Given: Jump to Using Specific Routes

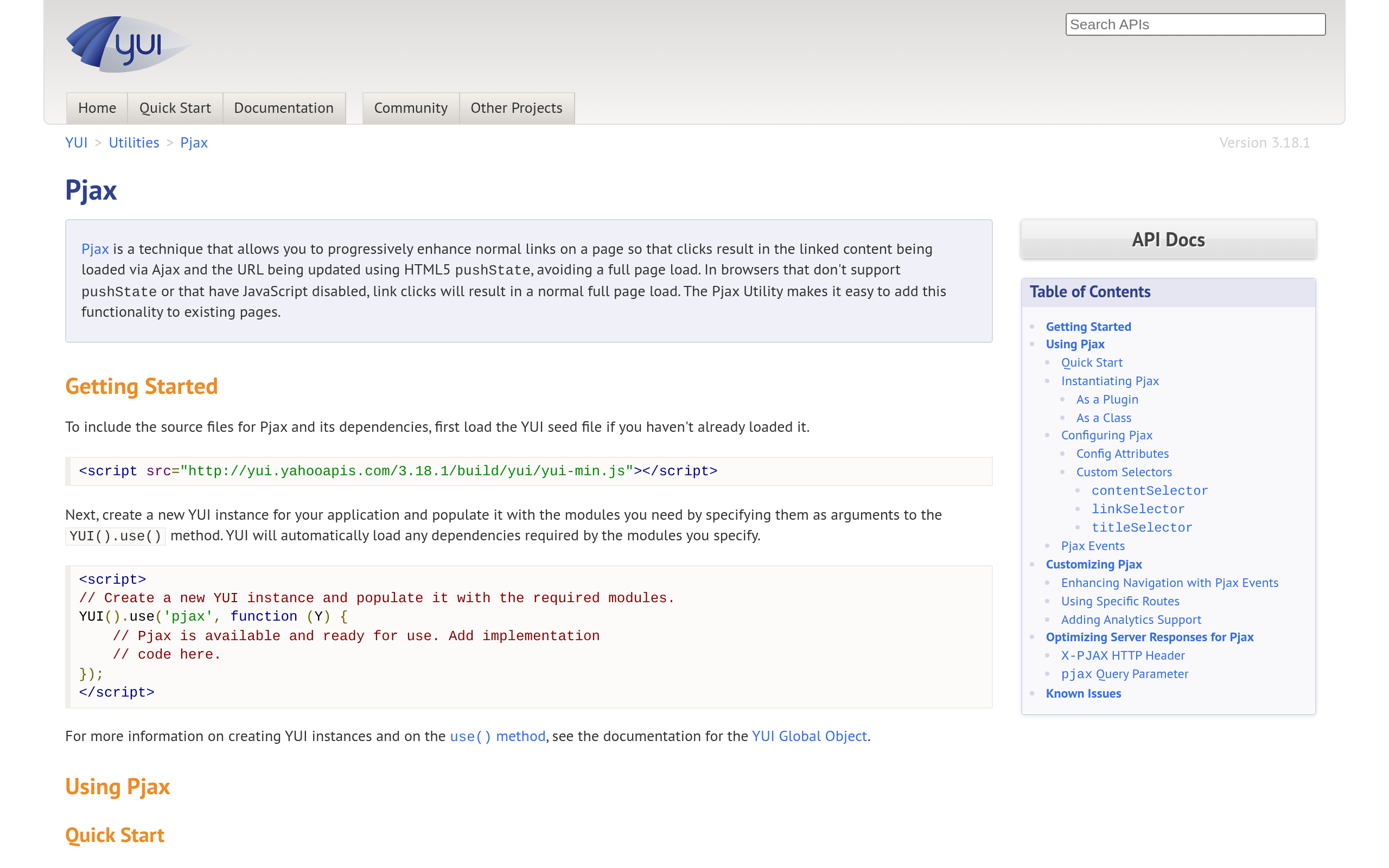Looking at the screenshot, I should point(1120,601).
